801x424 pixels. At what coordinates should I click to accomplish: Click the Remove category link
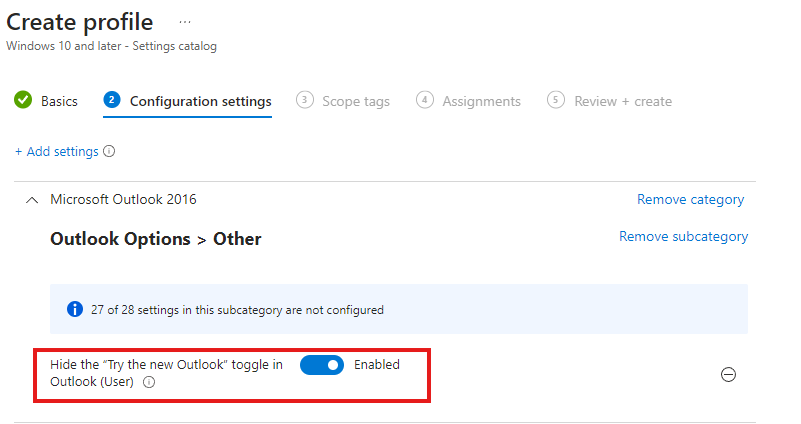[x=690, y=199]
